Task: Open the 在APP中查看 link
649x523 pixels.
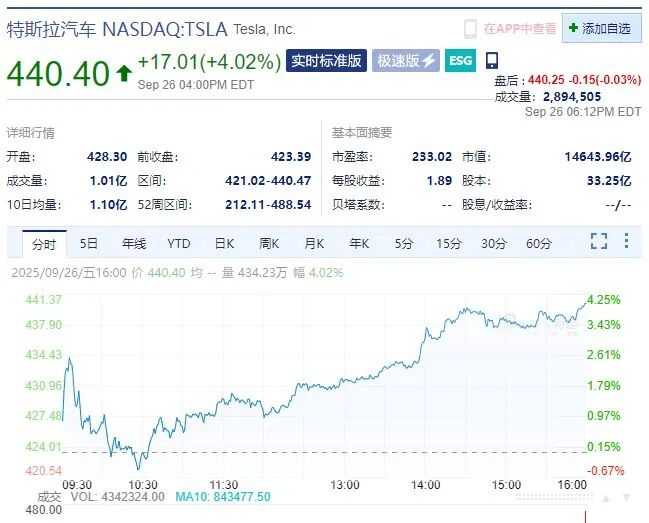Action: pos(518,29)
